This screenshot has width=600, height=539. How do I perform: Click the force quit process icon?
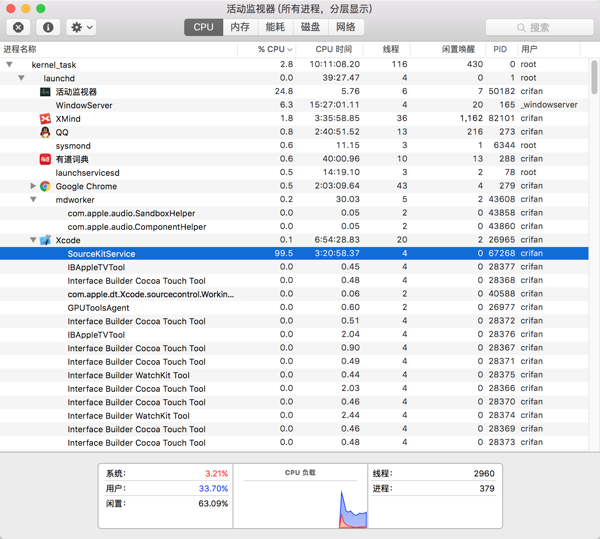(x=18, y=27)
